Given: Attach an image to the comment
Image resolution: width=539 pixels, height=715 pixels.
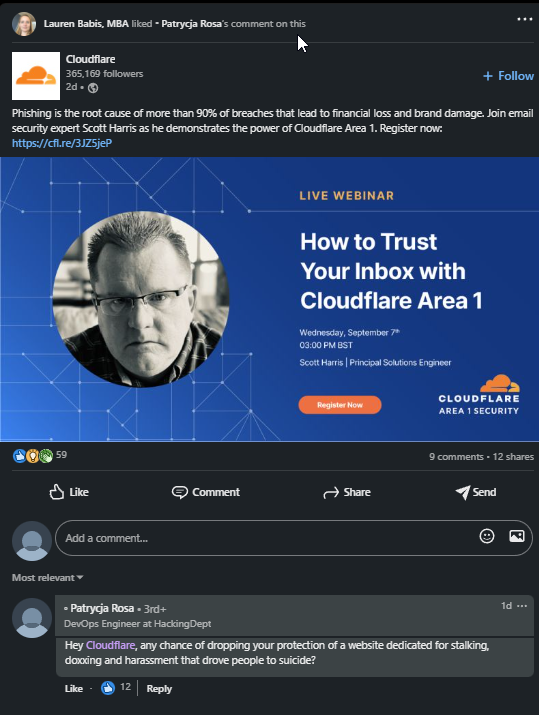Looking at the screenshot, I should pos(517,536).
